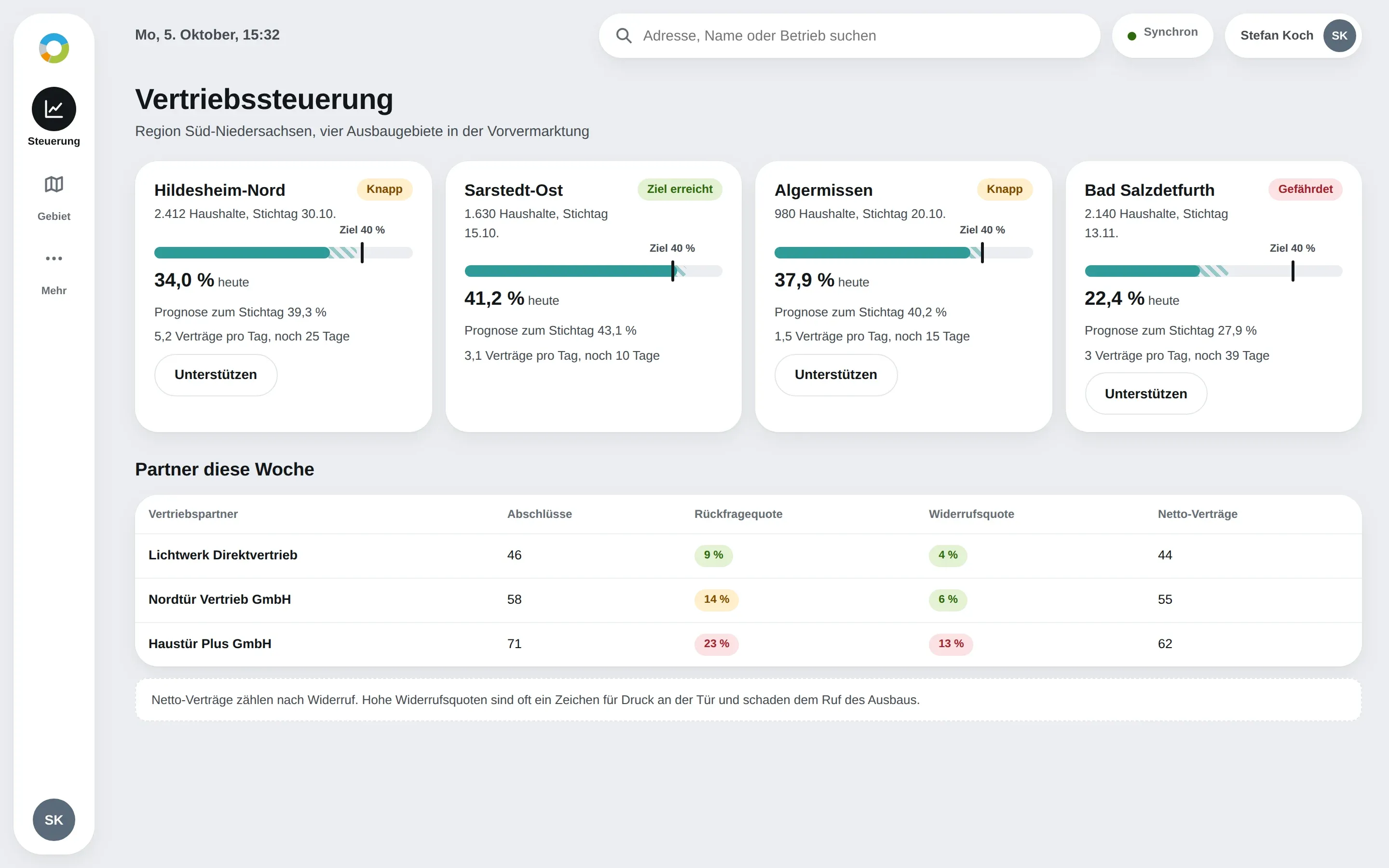
Task: Select the Nordtür Vertrieb GmbH row
Action: (748, 600)
